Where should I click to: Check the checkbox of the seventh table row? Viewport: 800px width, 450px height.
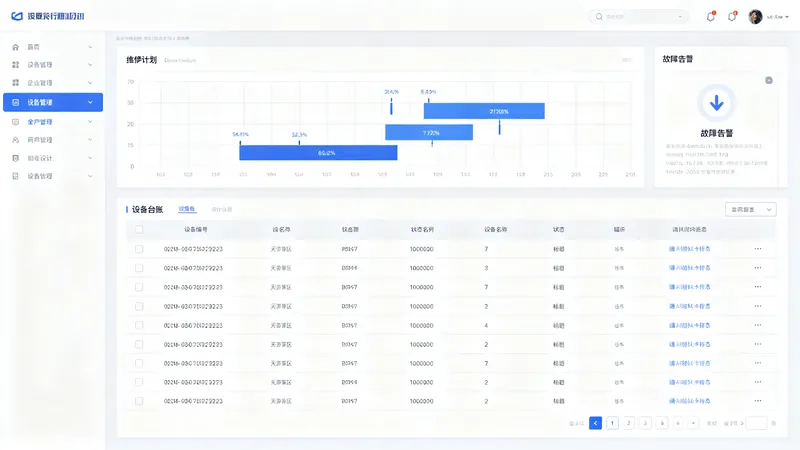tap(139, 363)
